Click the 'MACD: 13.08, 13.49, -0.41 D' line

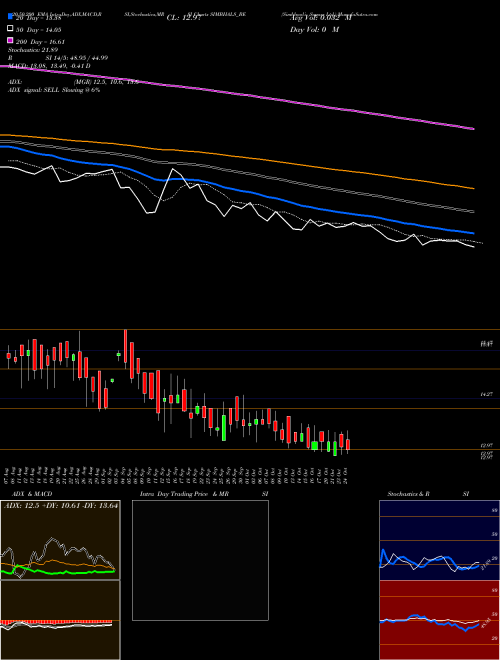[49, 66]
